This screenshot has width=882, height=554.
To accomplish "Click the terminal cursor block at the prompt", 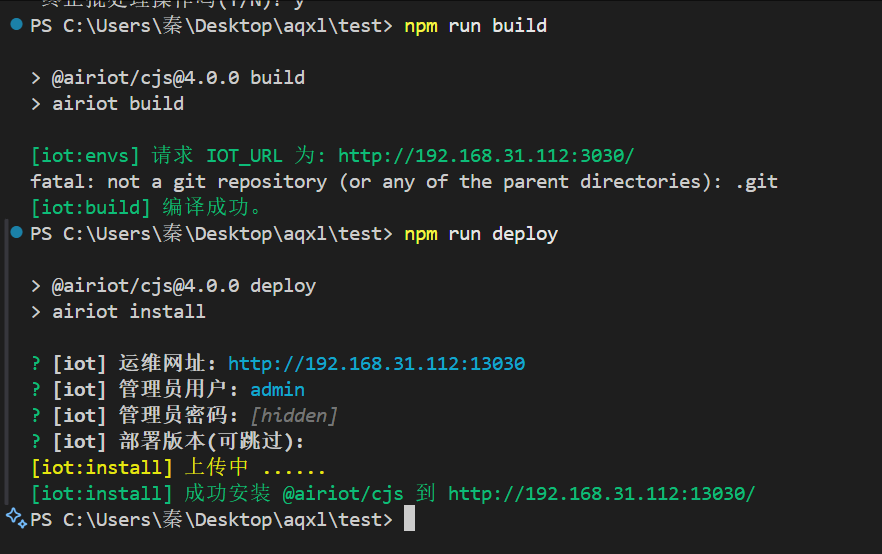I will (410, 518).
